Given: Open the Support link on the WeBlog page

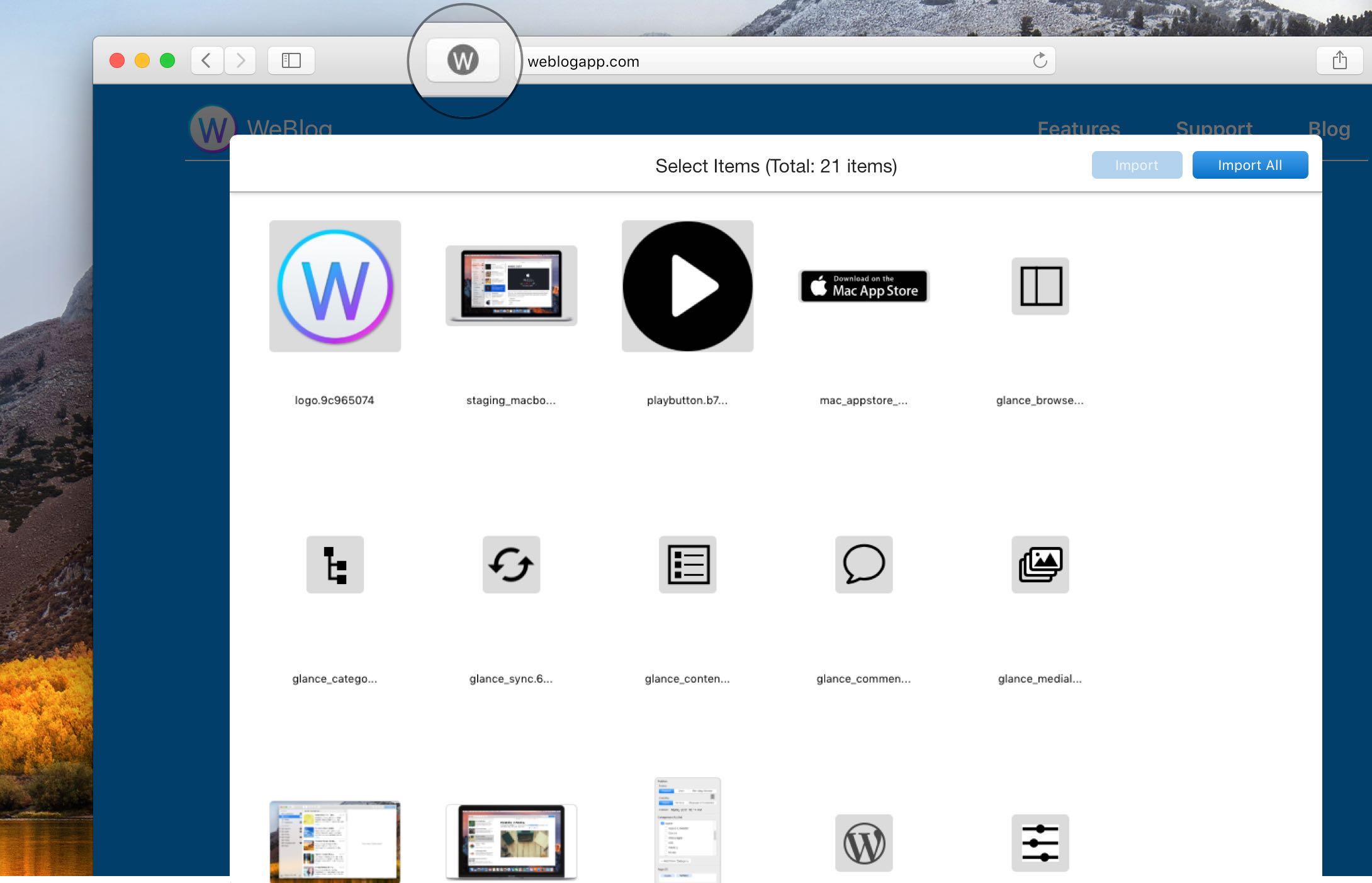Looking at the screenshot, I should click(x=1214, y=128).
